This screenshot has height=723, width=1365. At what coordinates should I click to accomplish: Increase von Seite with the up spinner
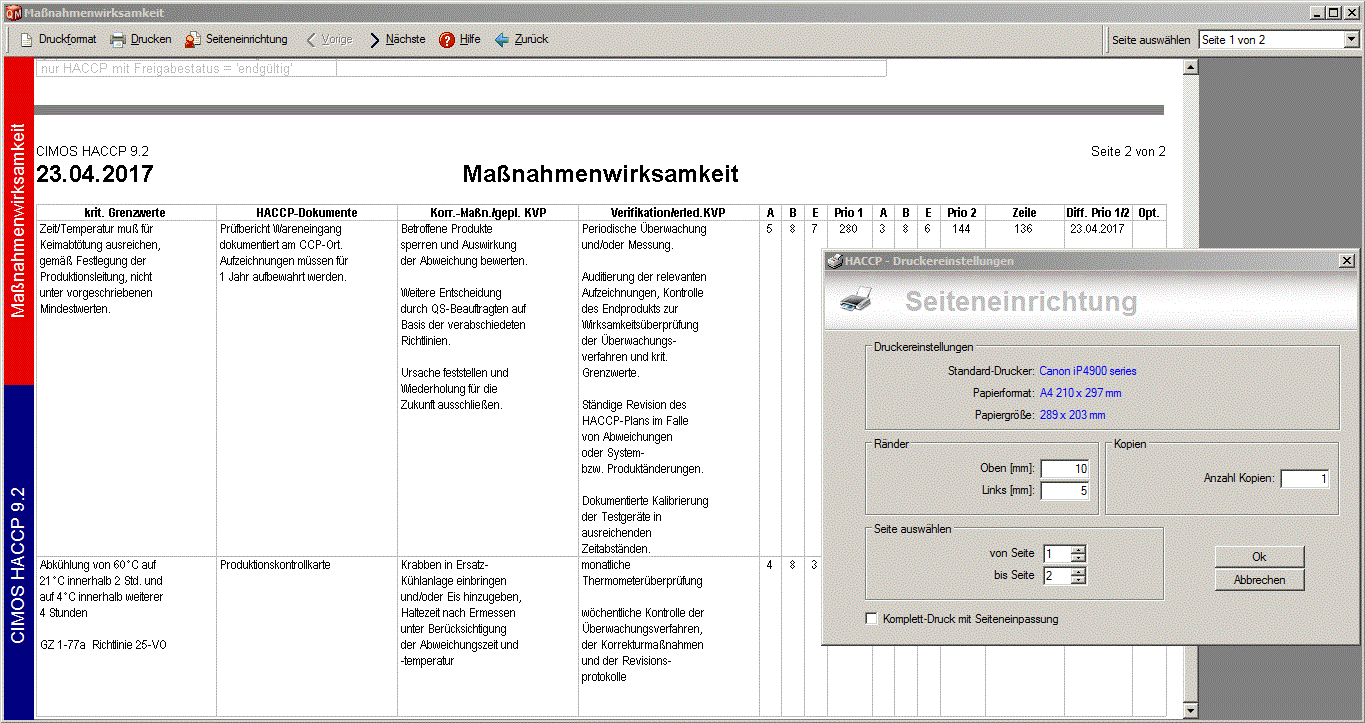click(1078, 550)
